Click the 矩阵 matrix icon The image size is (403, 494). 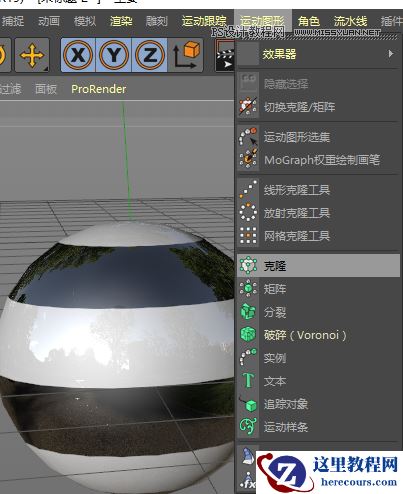(x=248, y=288)
